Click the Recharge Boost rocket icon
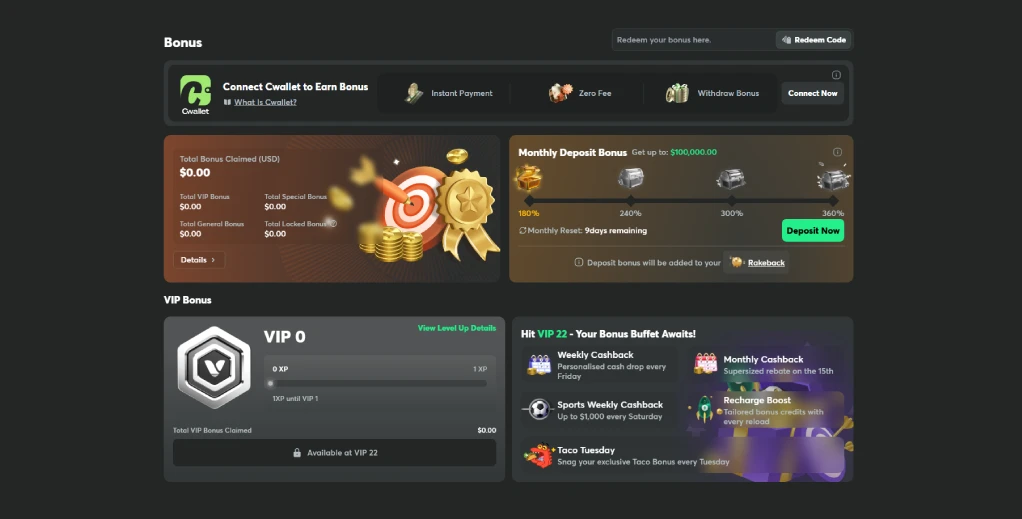The image size is (1022, 519). [705, 409]
